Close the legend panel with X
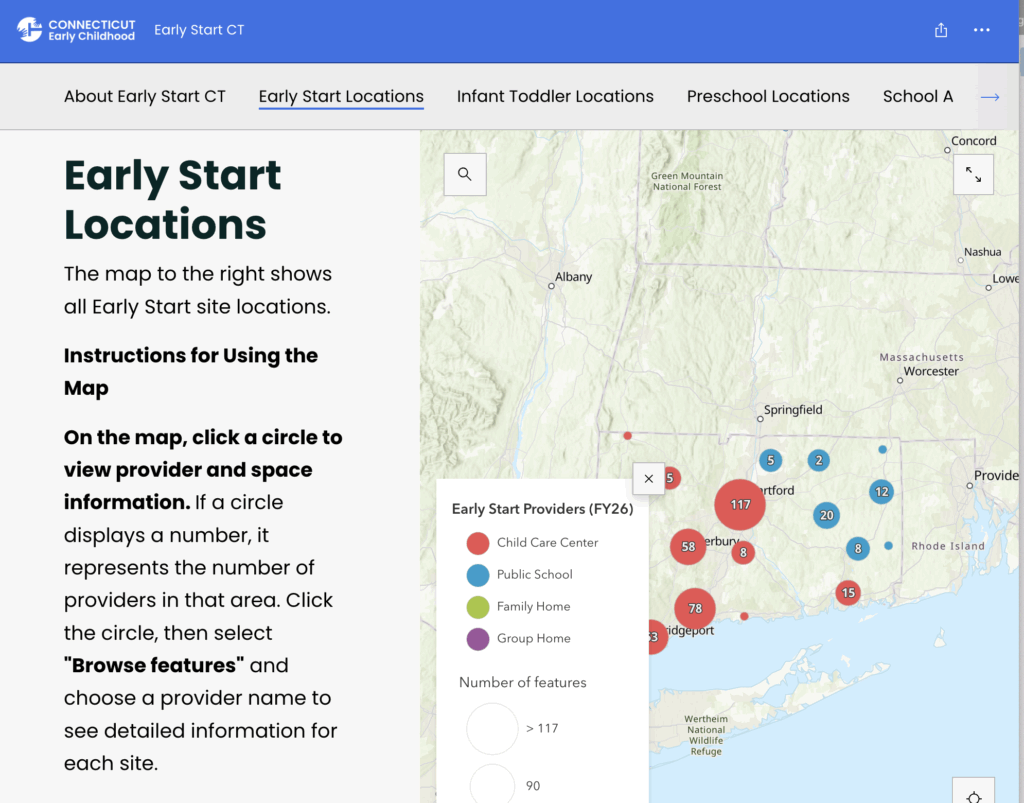 click(x=648, y=479)
